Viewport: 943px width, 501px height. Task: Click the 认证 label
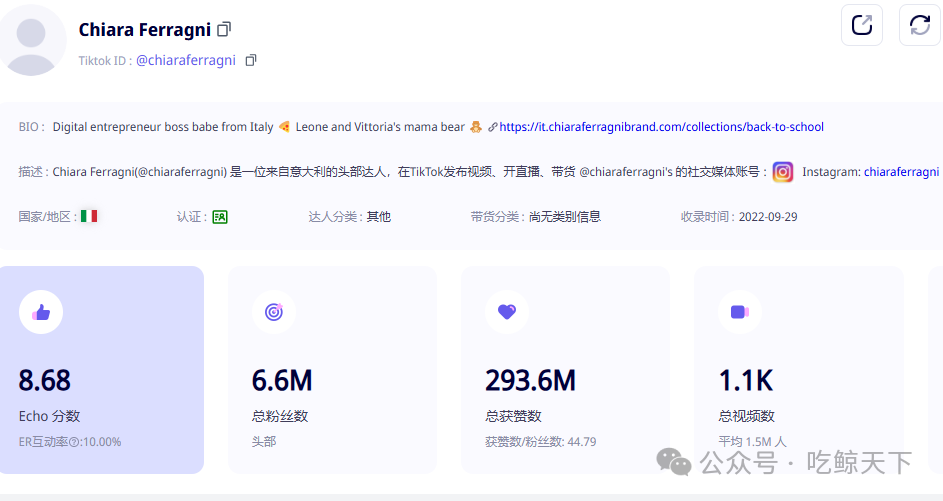192,217
